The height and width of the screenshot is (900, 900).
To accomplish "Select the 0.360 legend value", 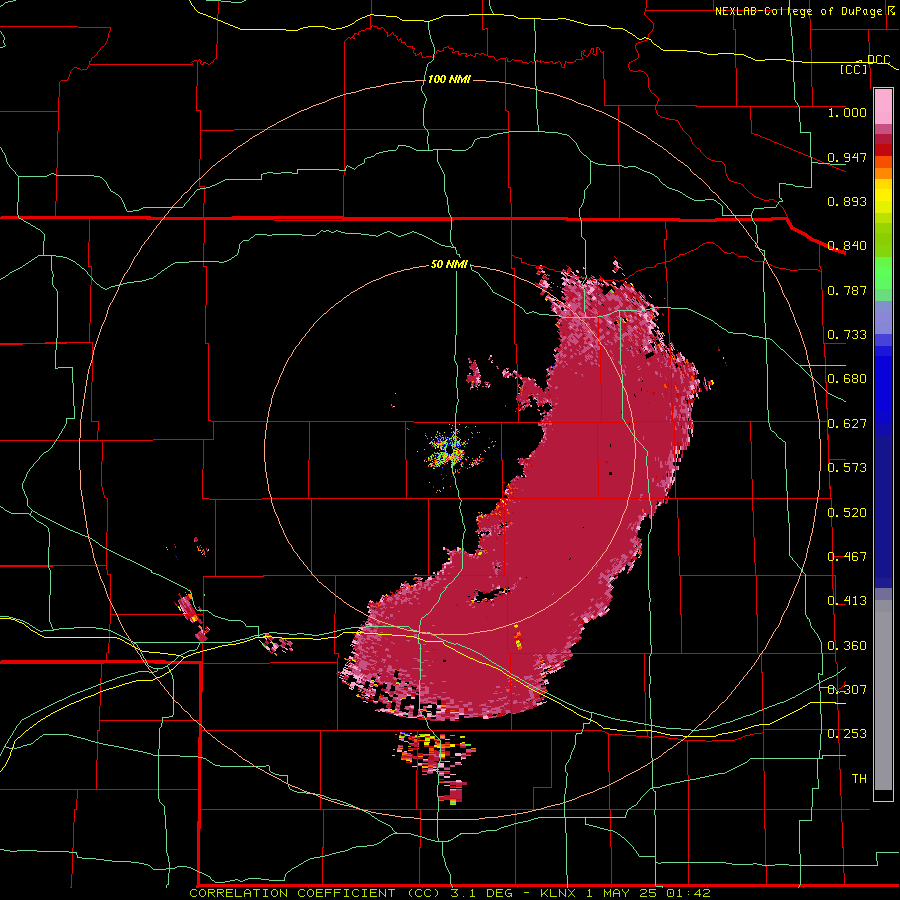I will (847, 646).
